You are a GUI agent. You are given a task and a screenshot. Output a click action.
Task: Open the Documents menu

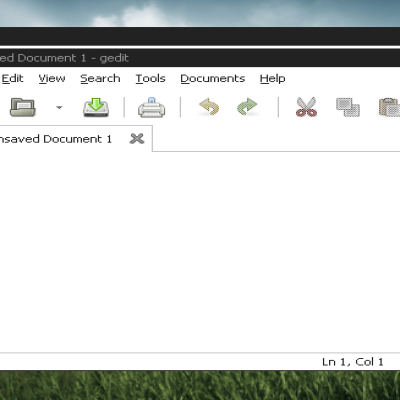(x=213, y=79)
